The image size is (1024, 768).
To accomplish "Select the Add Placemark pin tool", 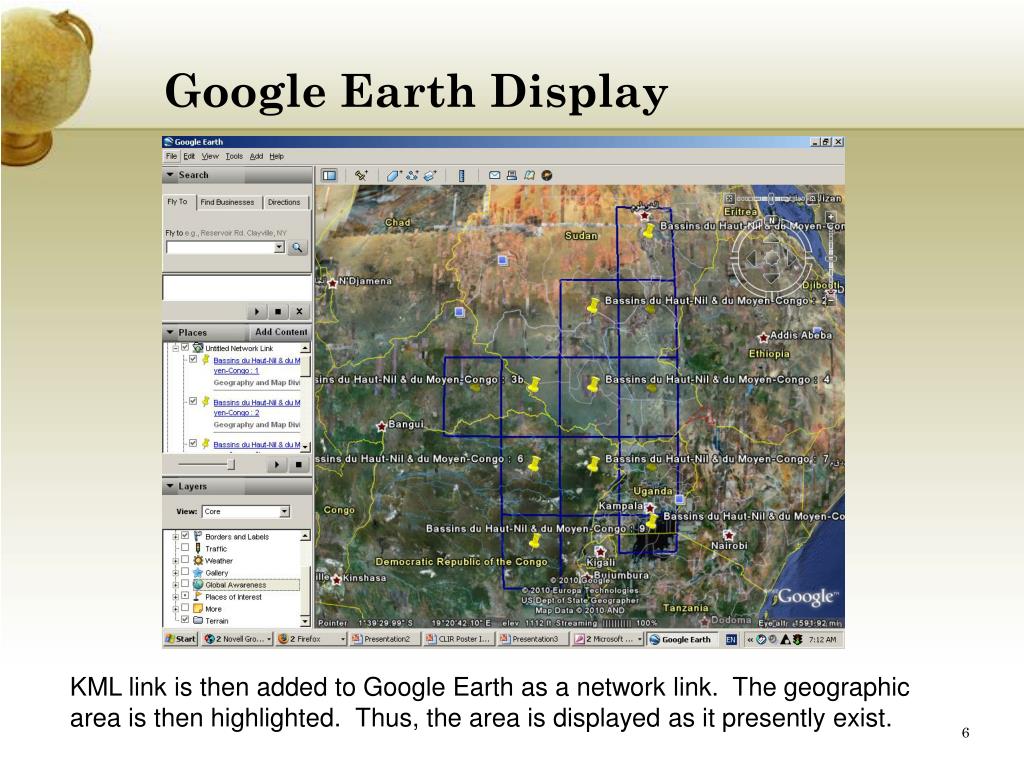I will coord(361,175).
